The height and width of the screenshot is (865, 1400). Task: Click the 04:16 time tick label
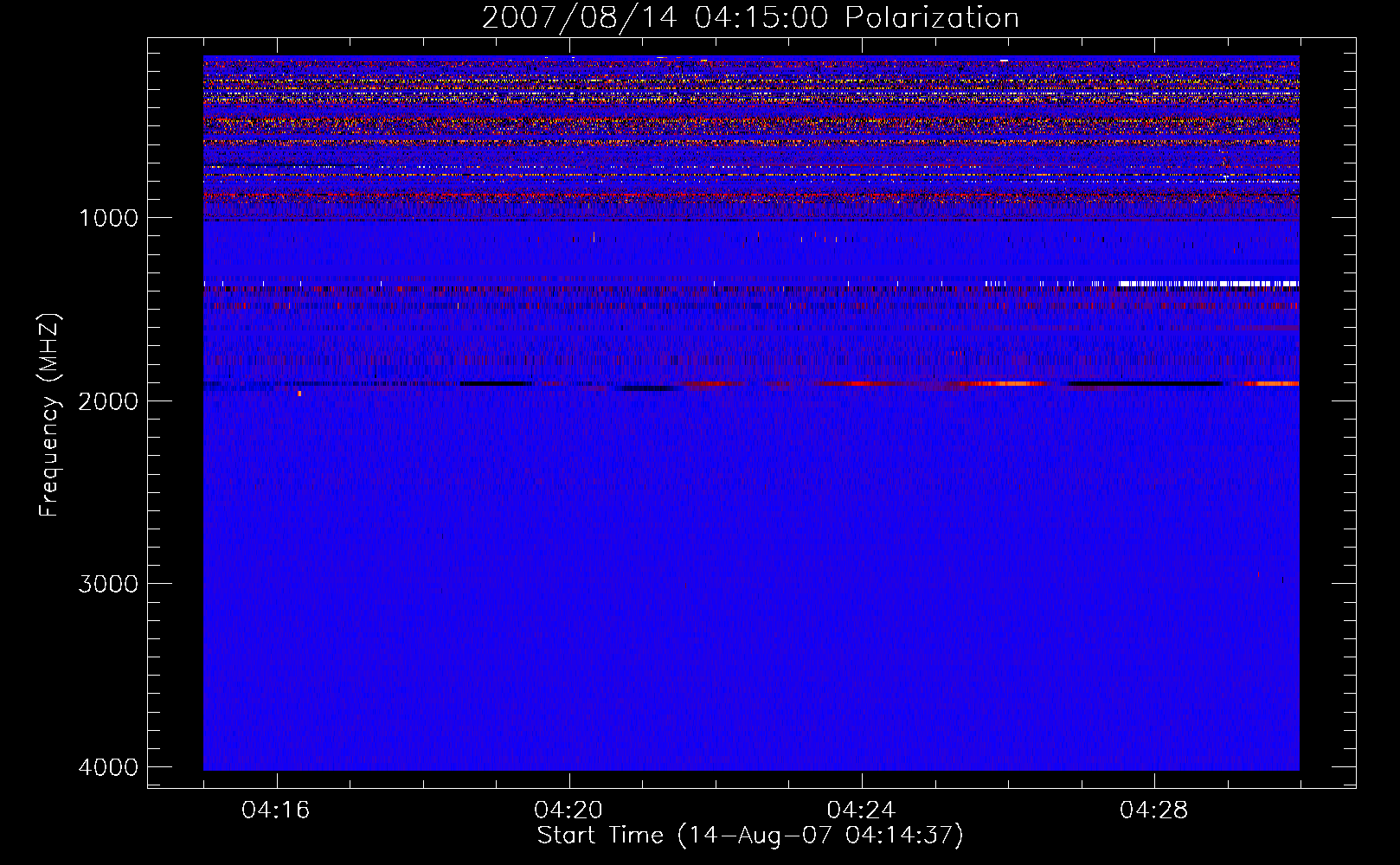(x=276, y=810)
